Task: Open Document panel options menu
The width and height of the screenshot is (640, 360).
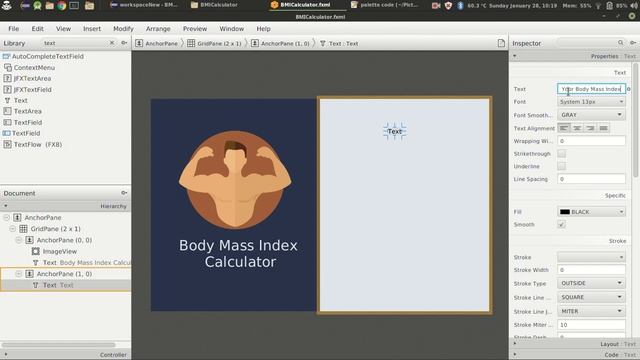Action: click(x=124, y=193)
